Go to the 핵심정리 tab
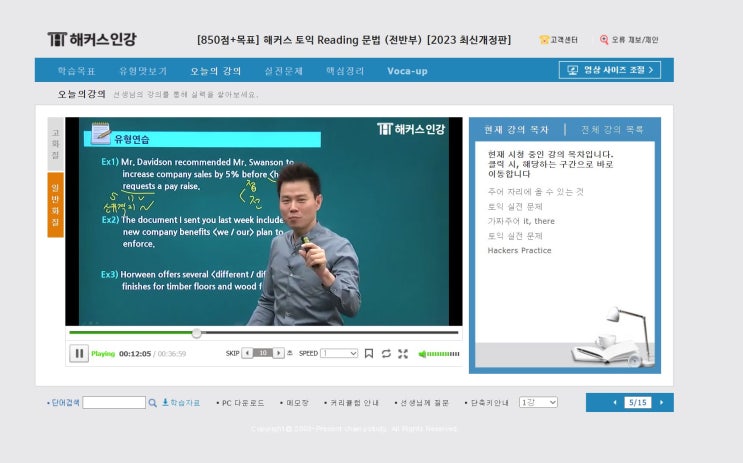 click(345, 71)
